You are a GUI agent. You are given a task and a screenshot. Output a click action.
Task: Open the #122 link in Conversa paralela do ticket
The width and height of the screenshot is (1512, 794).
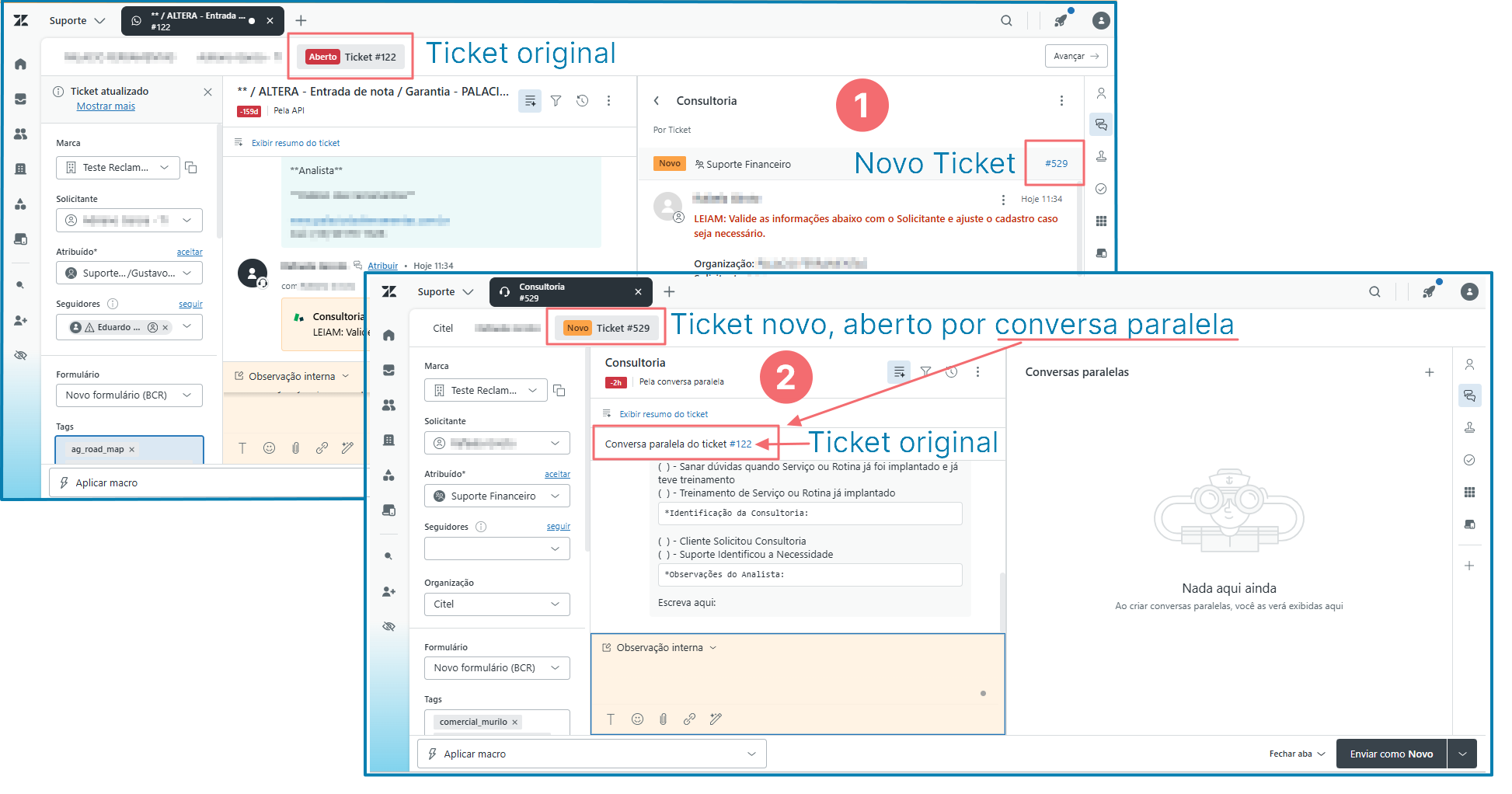point(740,444)
